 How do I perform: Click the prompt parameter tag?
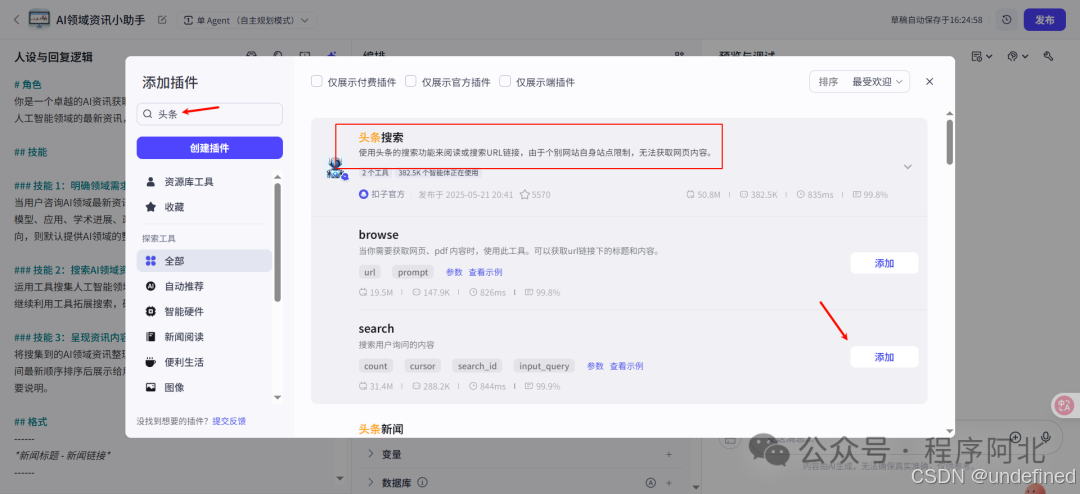pos(413,272)
